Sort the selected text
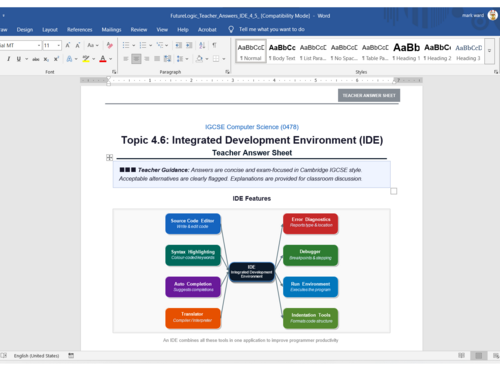 coord(202,45)
